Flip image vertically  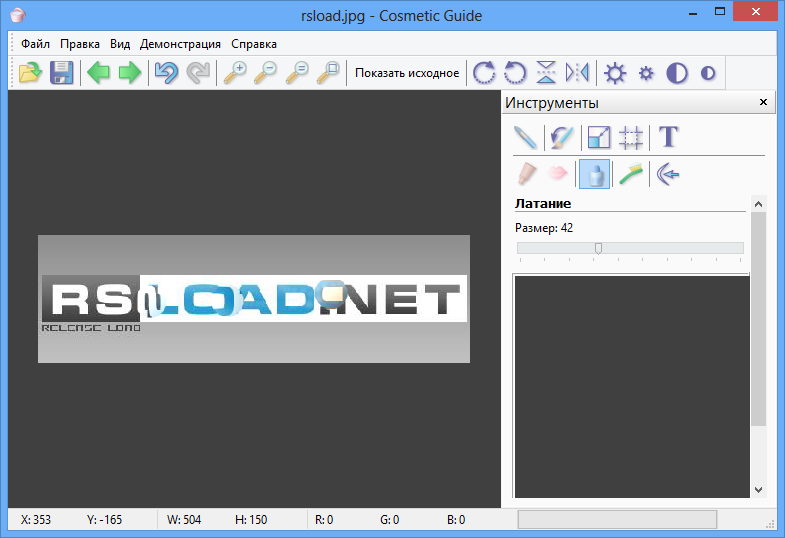[x=546, y=73]
